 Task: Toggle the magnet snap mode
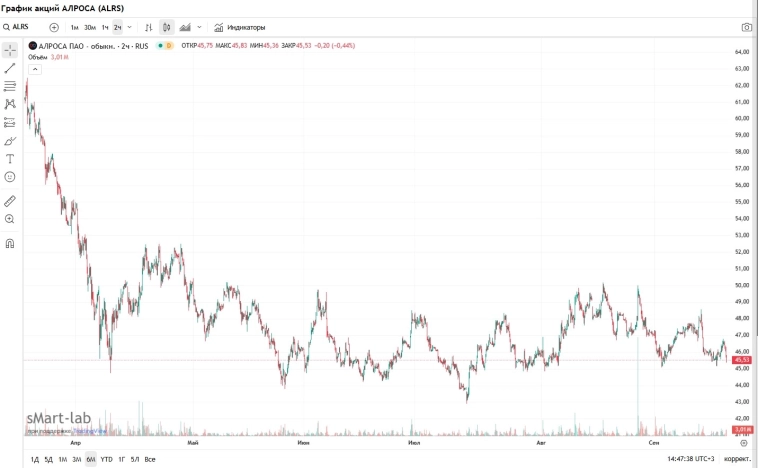pos(10,243)
